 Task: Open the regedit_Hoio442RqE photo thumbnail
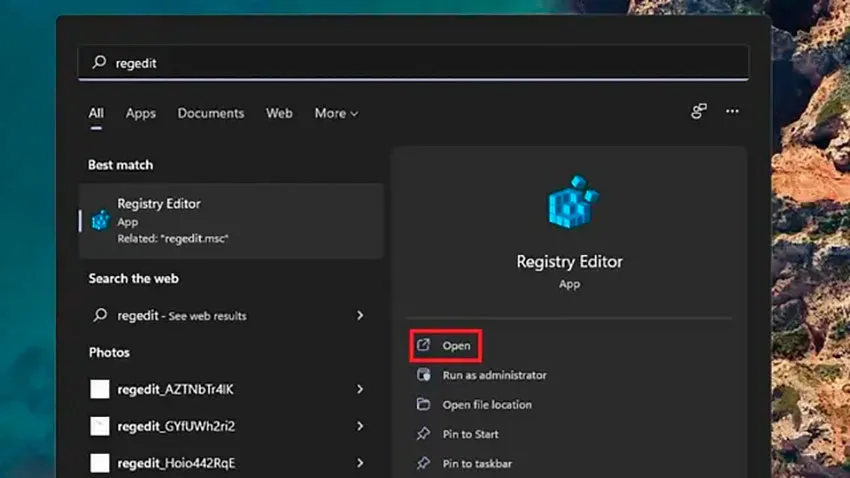(100, 463)
